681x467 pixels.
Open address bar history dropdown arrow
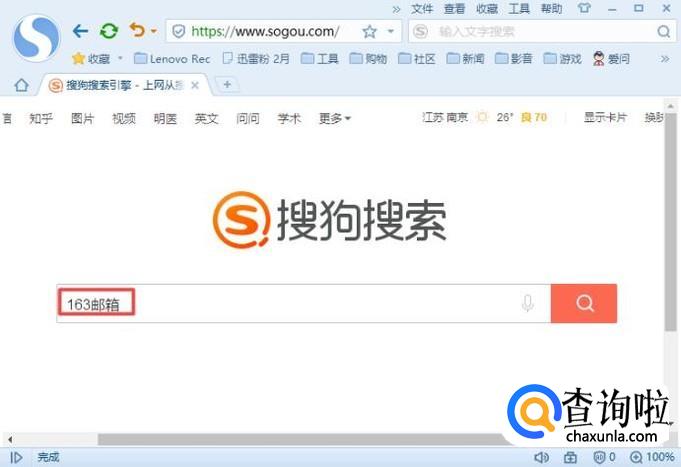click(x=390, y=31)
